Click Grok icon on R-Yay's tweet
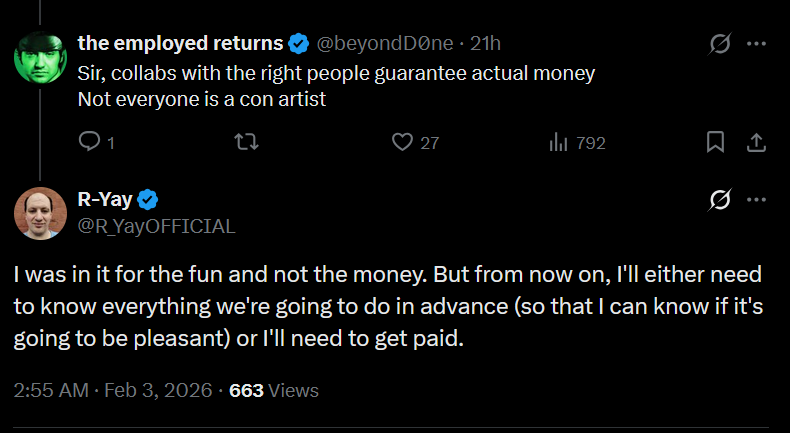 point(718,200)
